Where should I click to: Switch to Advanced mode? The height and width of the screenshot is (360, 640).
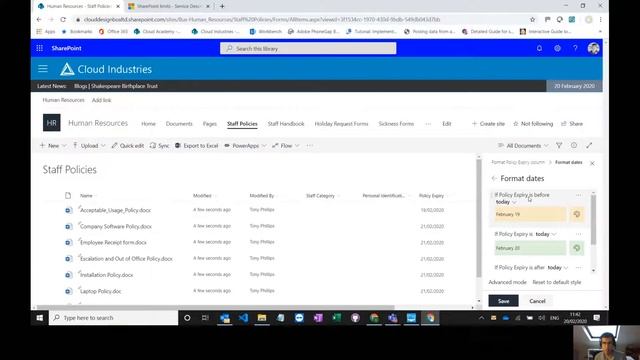coord(507,282)
